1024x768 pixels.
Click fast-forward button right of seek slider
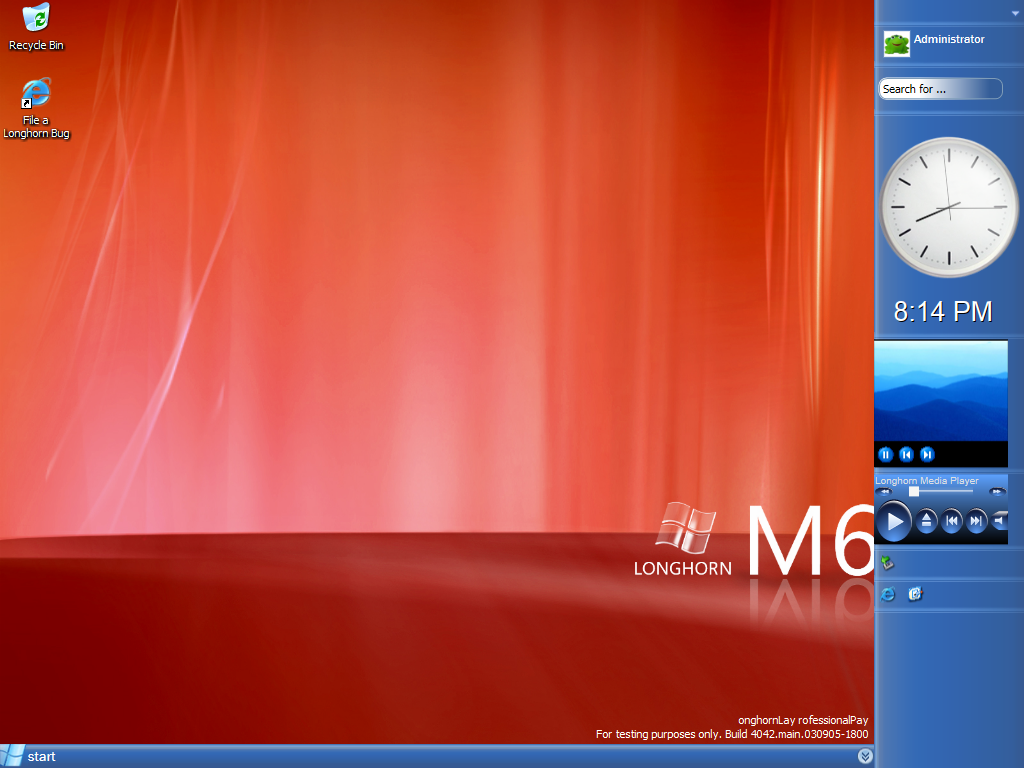pyautogui.click(x=997, y=492)
